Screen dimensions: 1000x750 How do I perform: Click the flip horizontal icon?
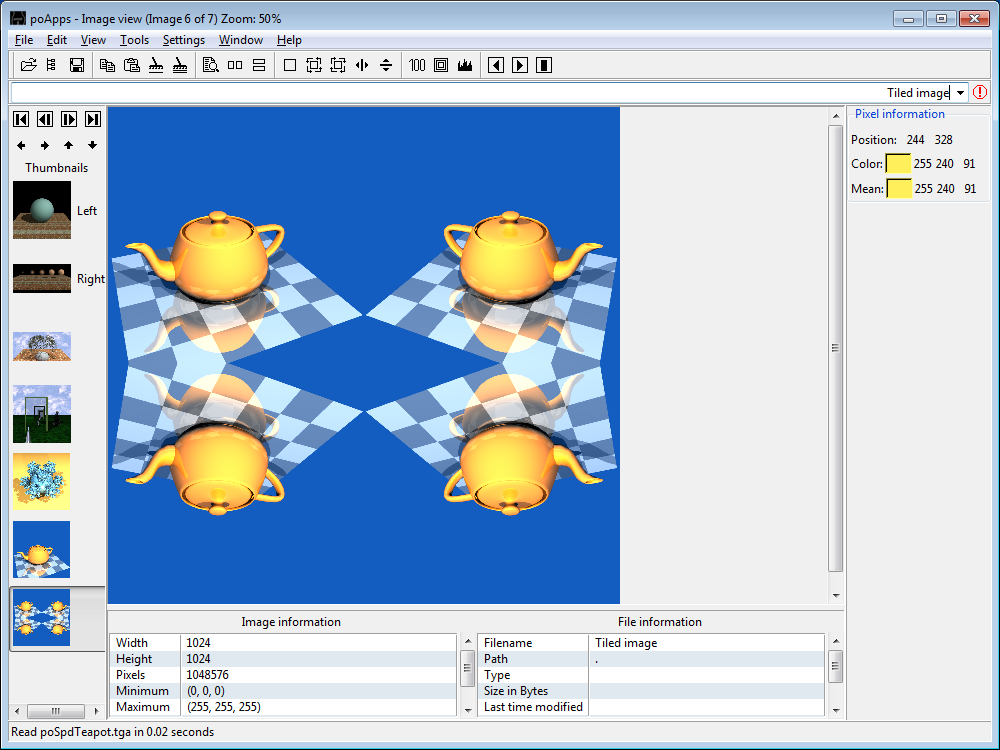(x=362, y=65)
